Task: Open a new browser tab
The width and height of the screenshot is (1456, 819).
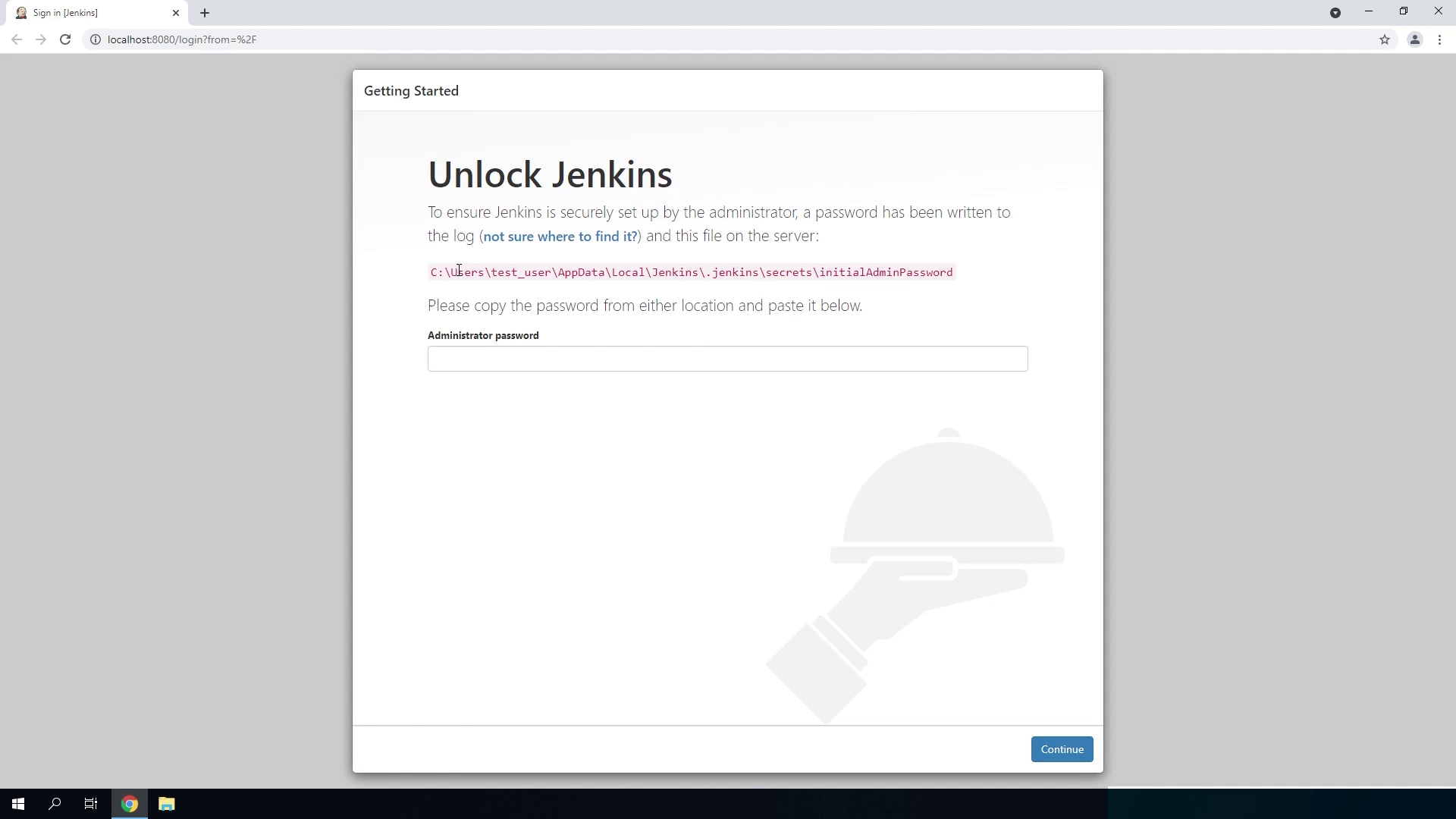Action: [x=205, y=13]
